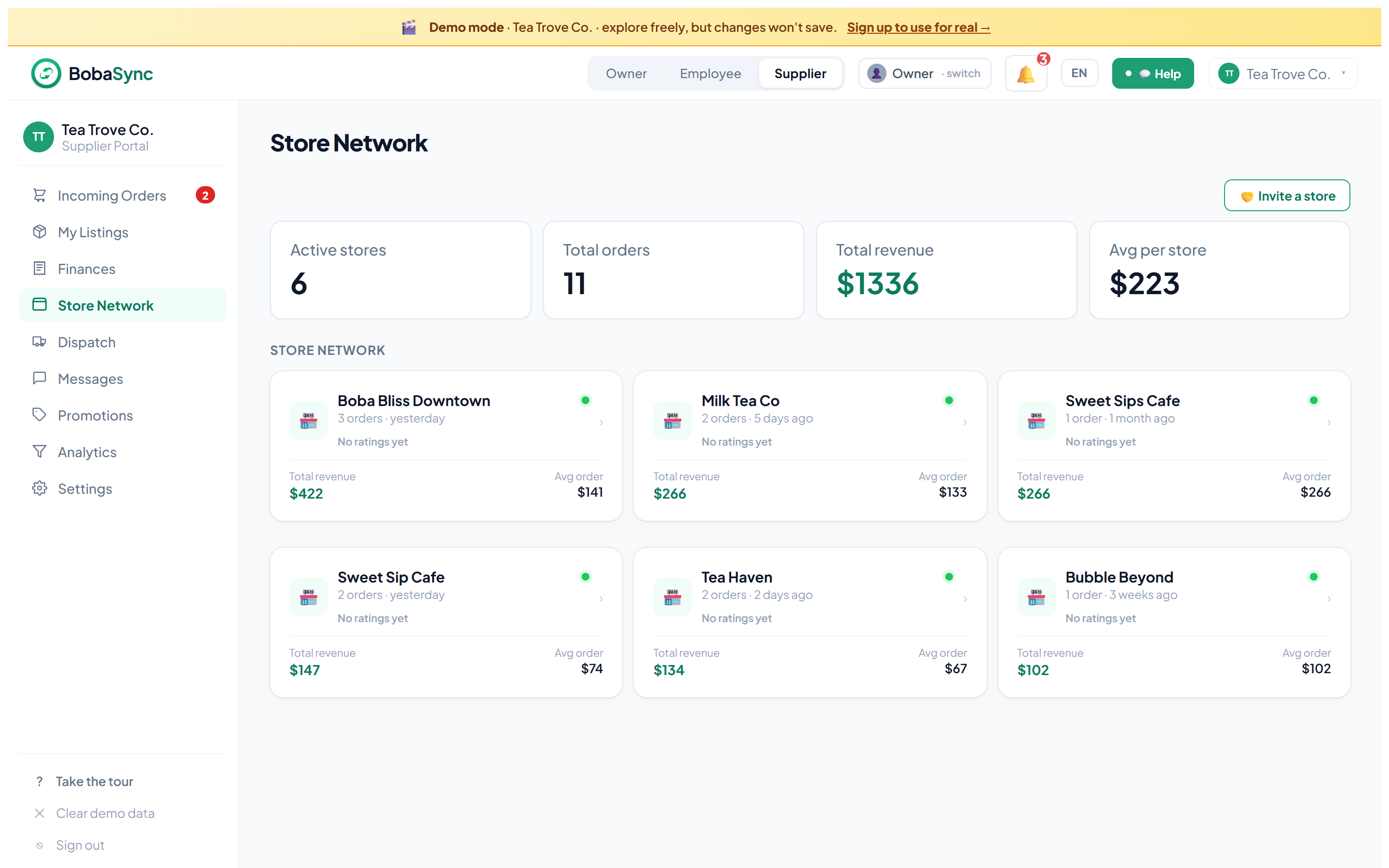Open the Finances section
This screenshot has width=1389, height=868.
[123, 269]
